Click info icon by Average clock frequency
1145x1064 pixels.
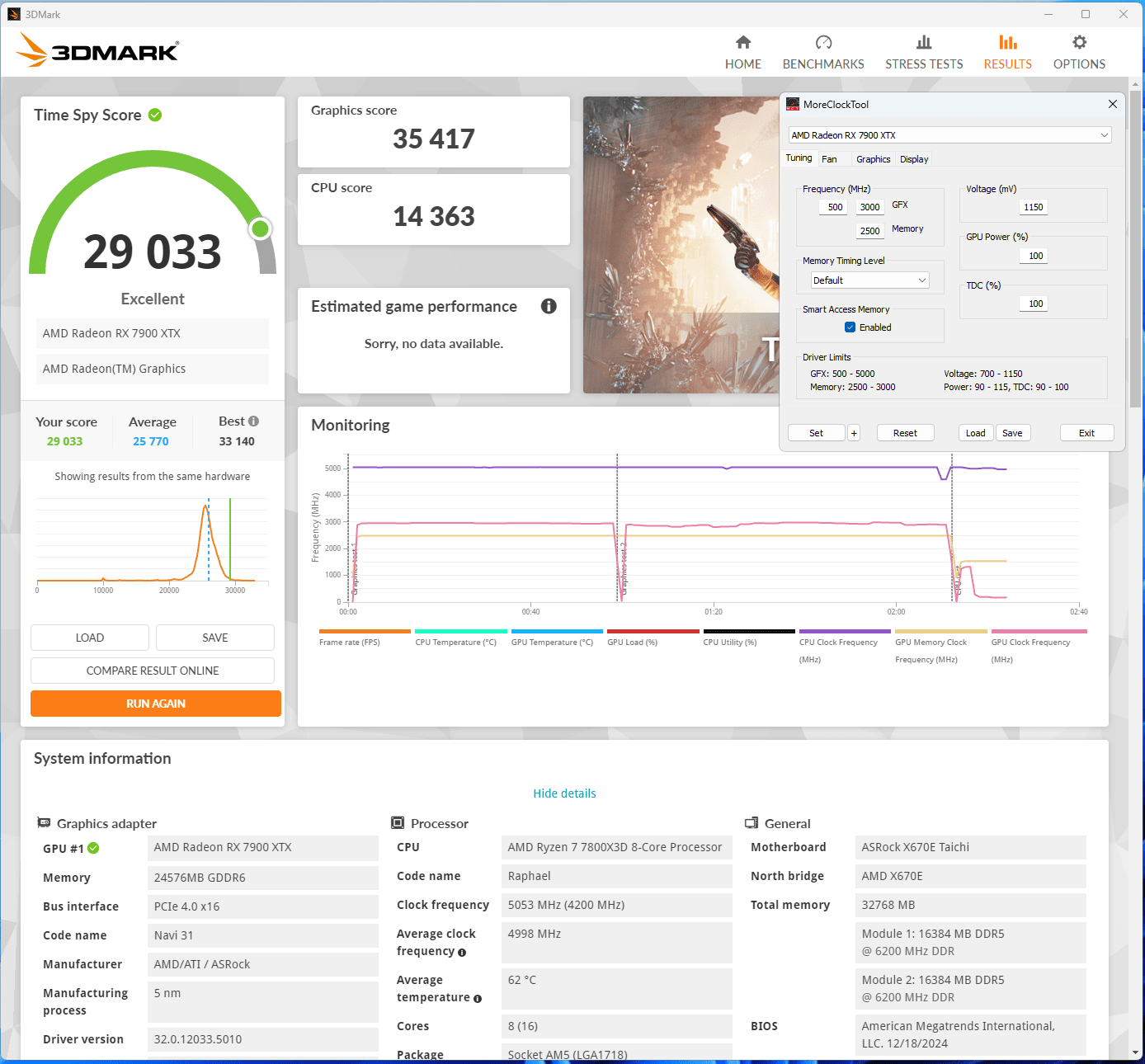(462, 953)
